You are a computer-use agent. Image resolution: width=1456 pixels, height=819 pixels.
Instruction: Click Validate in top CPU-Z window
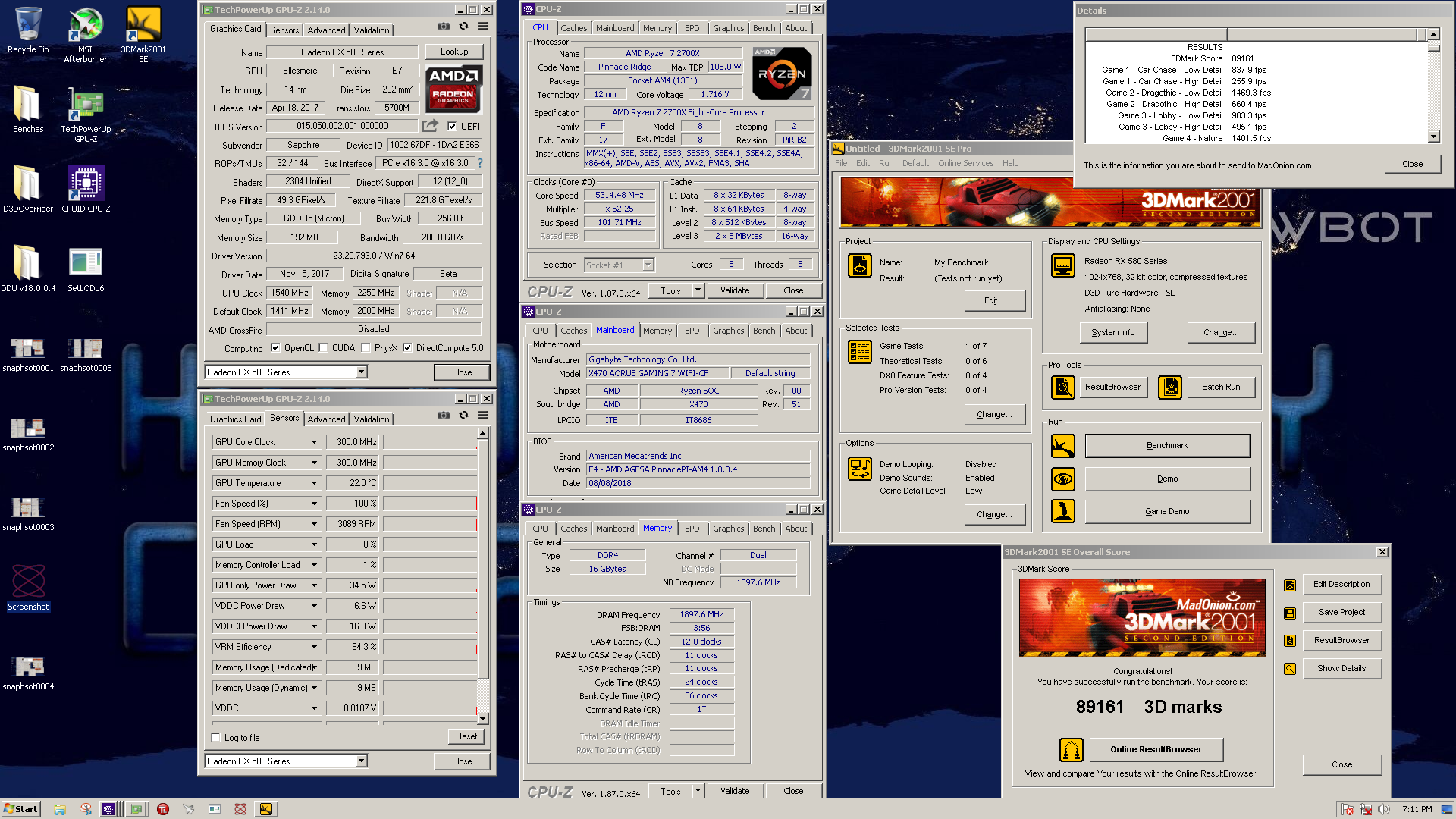pyautogui.click(x=734, y=290)
